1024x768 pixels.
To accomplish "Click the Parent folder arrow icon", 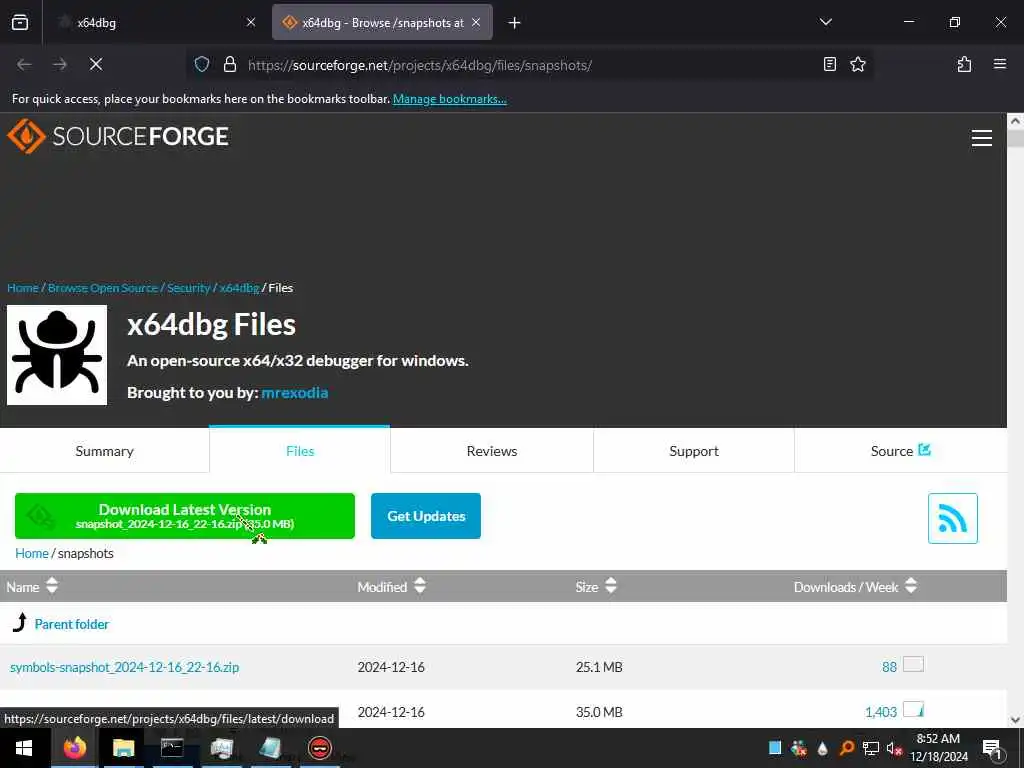I will pyautogui.click(x=20, y=623).
